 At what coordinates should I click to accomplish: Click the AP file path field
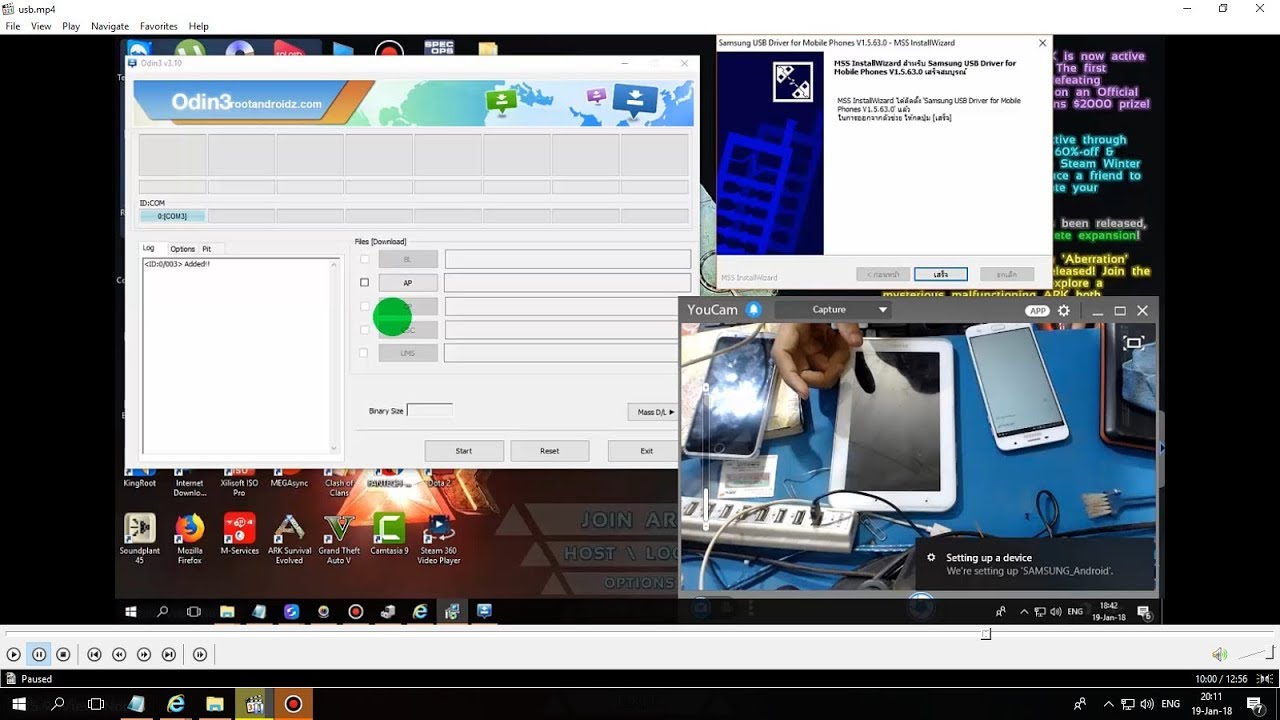pos(567,283)
